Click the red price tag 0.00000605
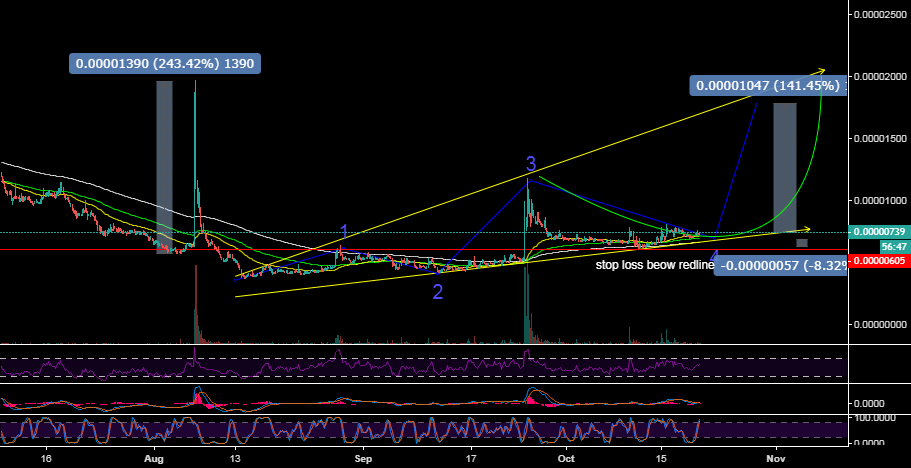911x468 pixels. pyautogui.click(x=878, y=261)
